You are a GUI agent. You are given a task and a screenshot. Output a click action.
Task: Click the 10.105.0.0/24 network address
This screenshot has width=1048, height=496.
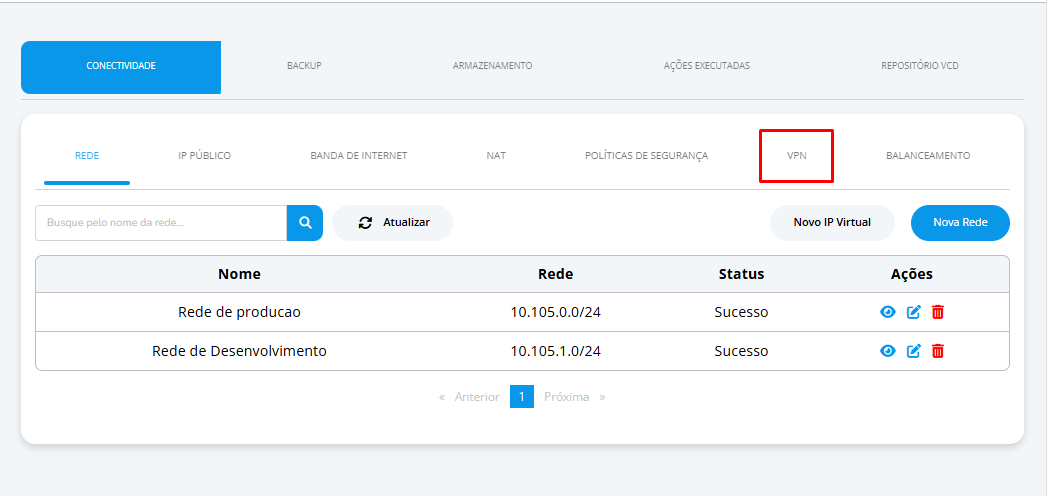[x=555, y=312]
